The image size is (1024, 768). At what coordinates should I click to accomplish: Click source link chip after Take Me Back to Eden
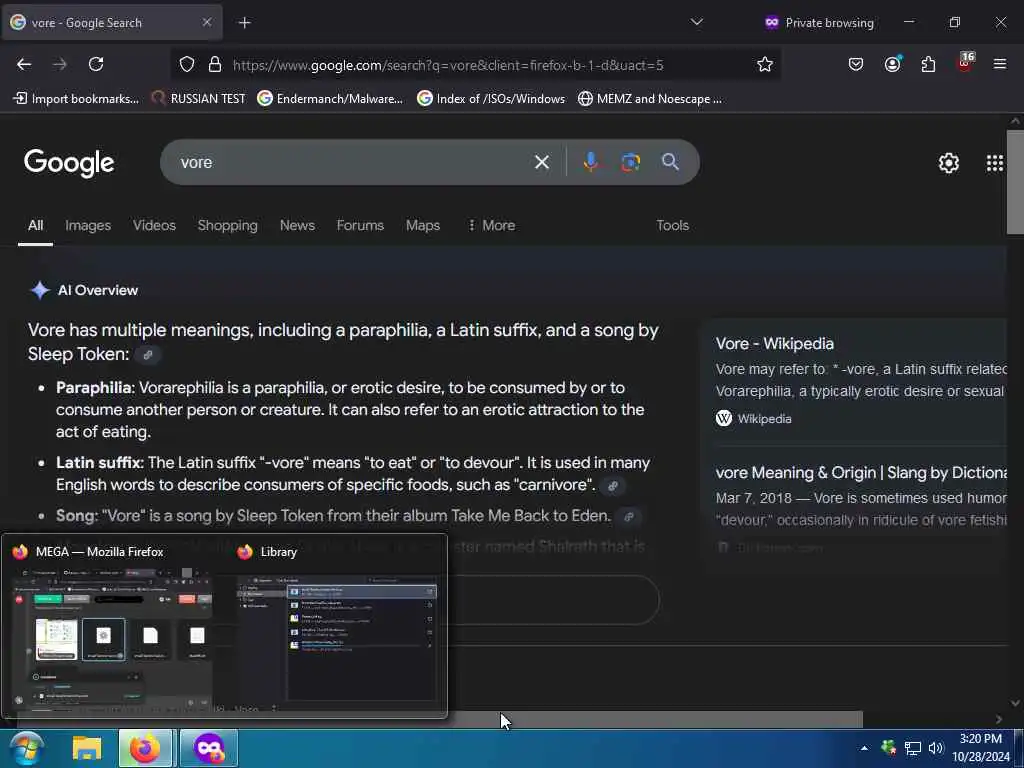tap(629, 517)
